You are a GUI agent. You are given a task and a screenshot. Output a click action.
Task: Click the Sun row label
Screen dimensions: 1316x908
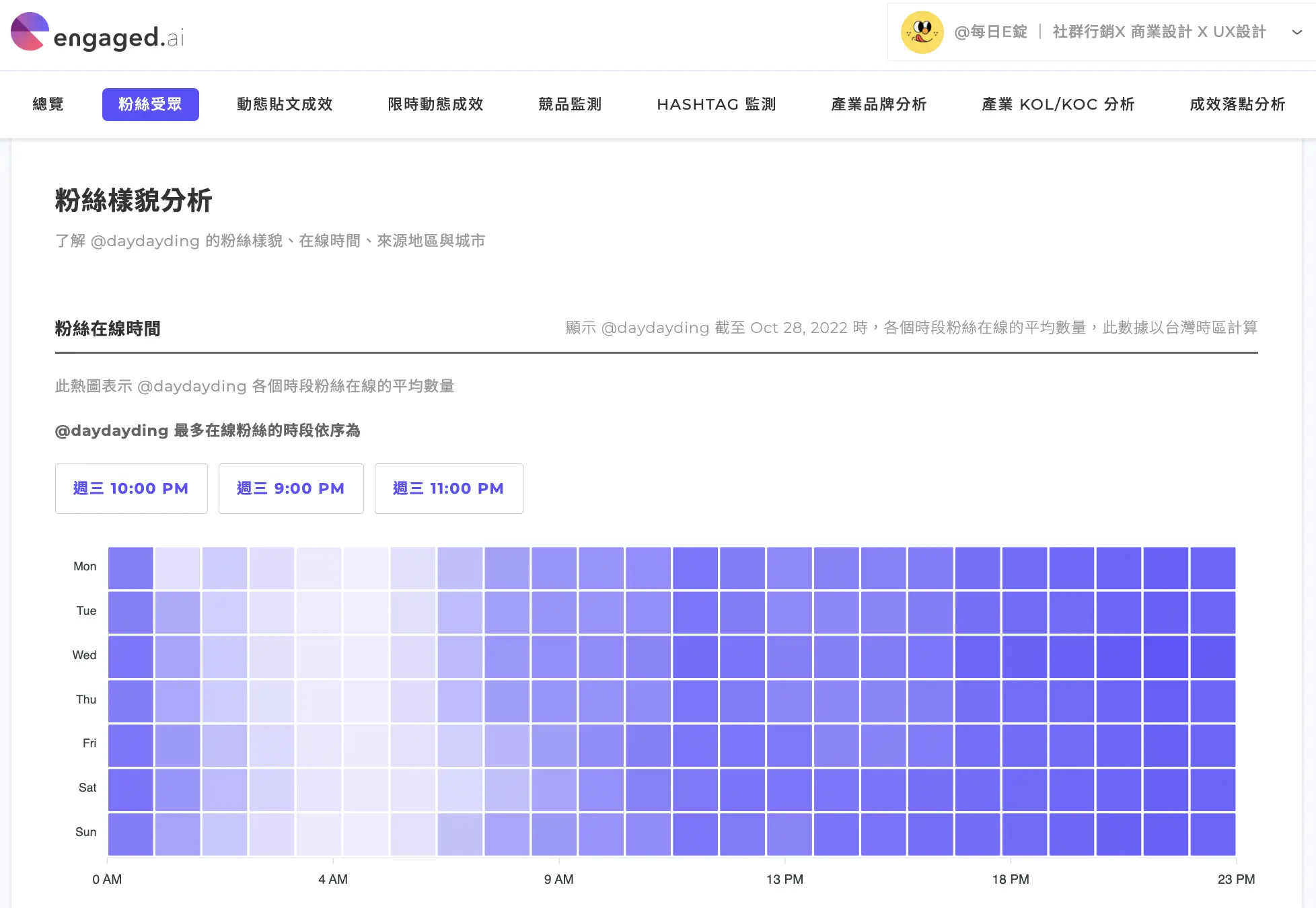pyautogui.click(x=86, y=832)
